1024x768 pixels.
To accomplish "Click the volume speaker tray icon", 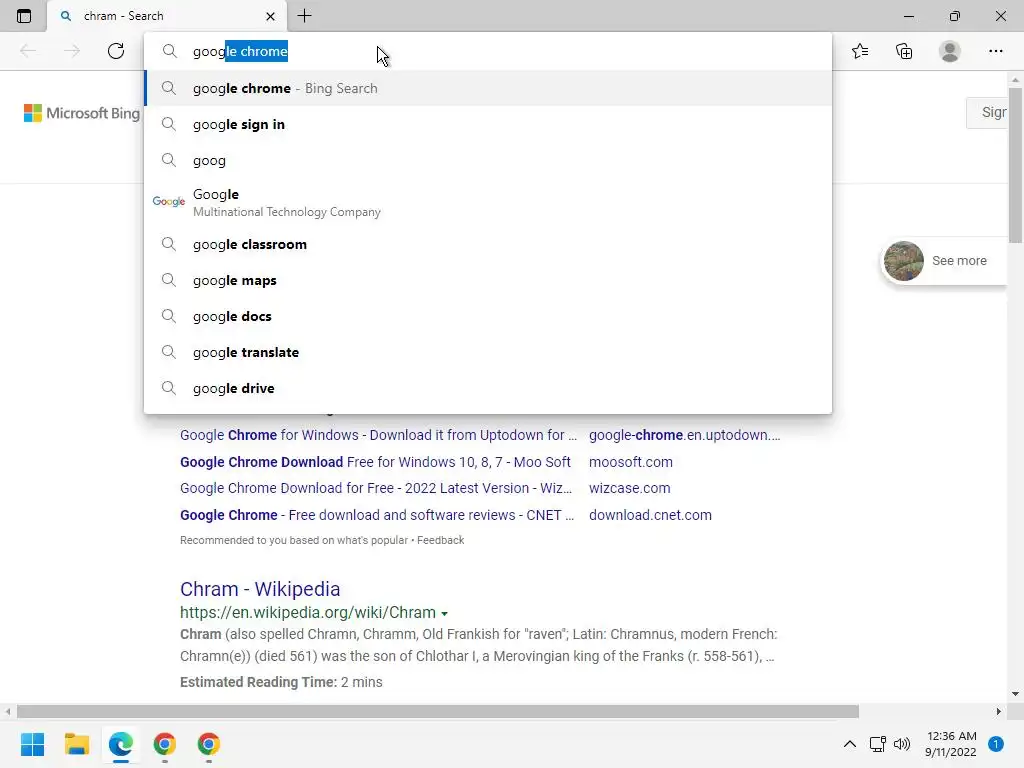I will point(902,744).
